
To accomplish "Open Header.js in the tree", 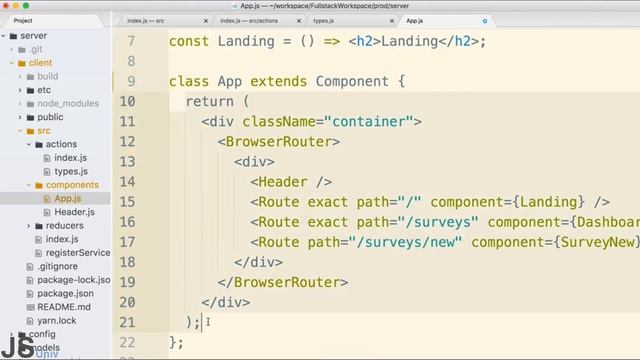I will [x=74, y=212].
